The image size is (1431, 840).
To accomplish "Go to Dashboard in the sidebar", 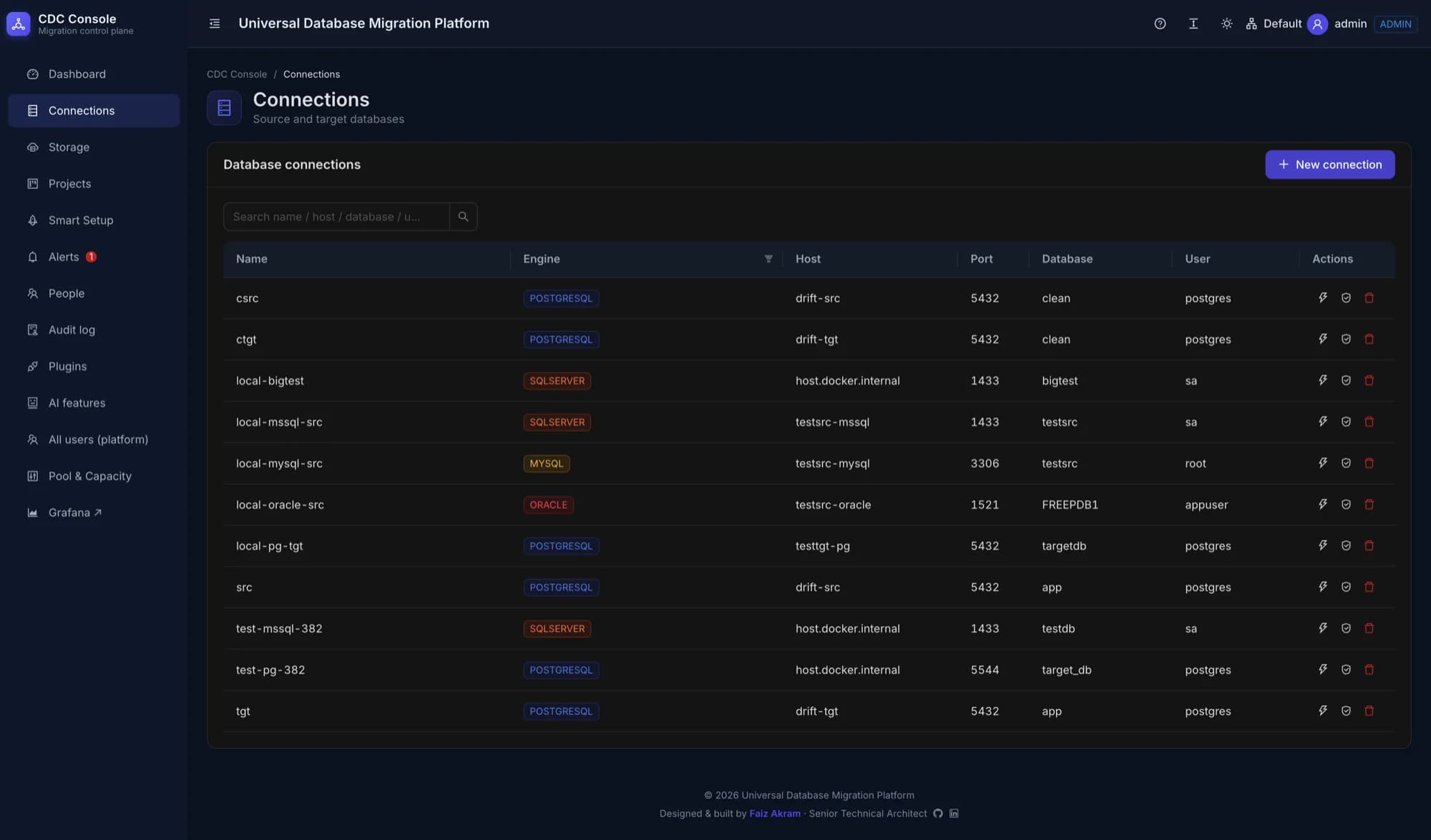I will pos(94,74).
